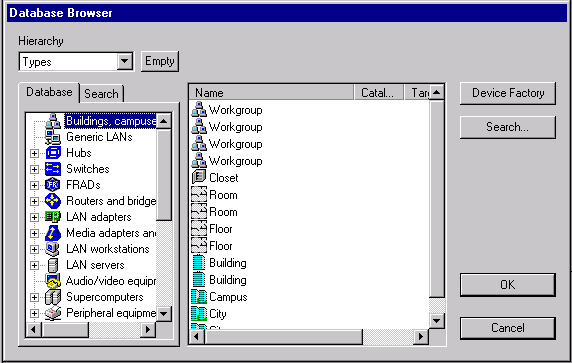Click the item list scroll down arrow

coord(437,321)
